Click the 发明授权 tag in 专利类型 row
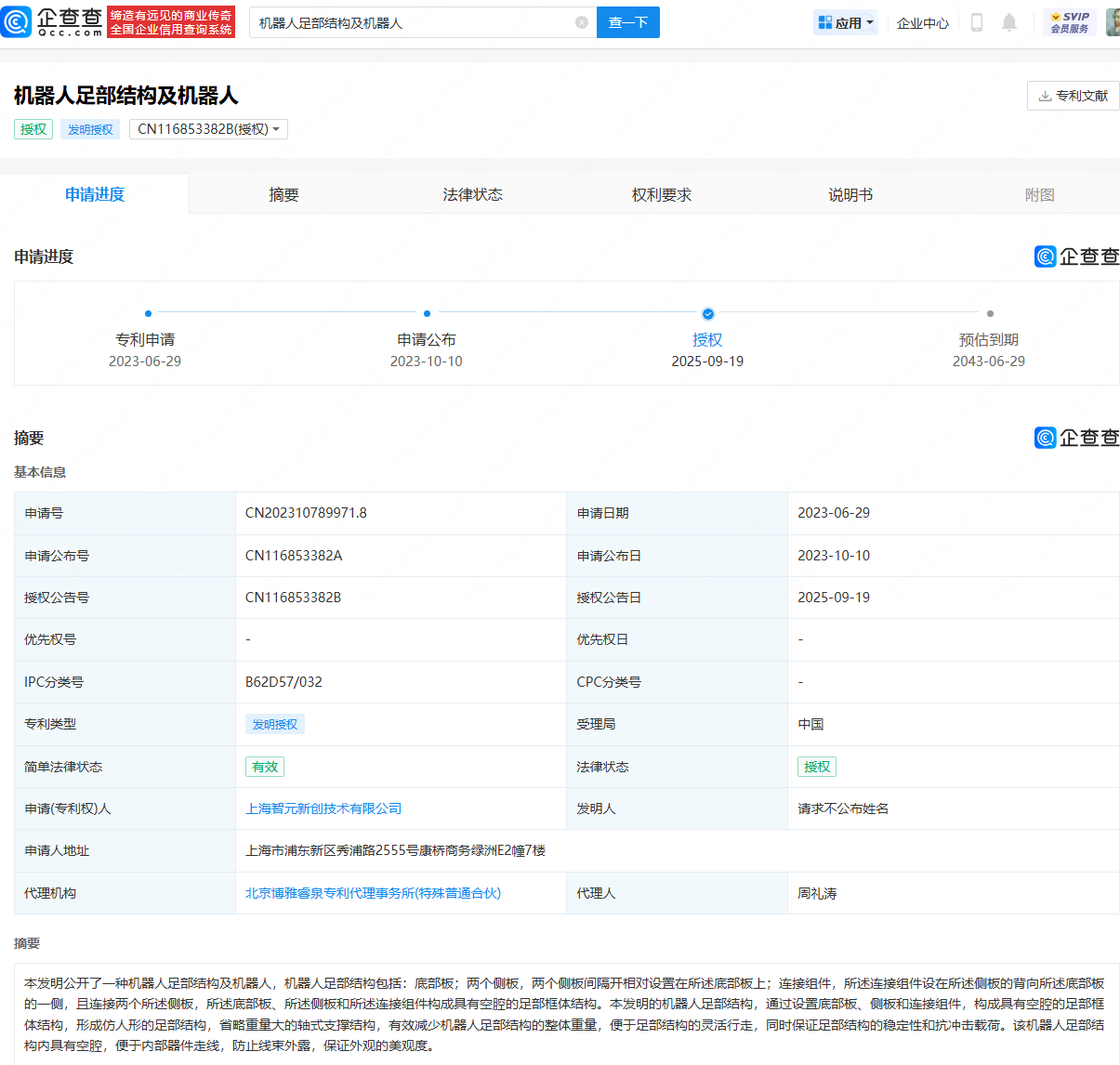Screen dimensions: 1120x1065 click(275, 724)
